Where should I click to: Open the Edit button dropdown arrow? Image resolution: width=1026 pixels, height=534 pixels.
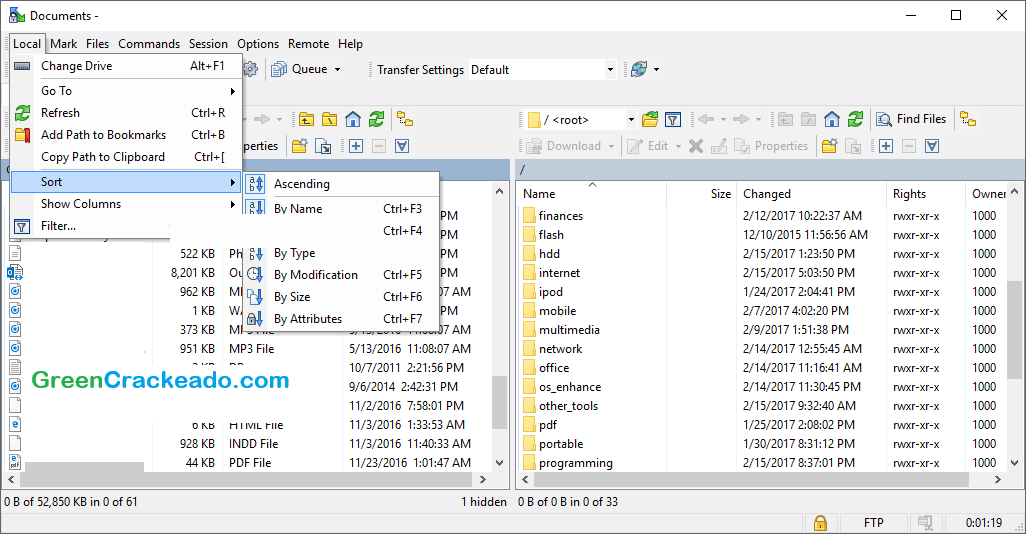(679, 146)
